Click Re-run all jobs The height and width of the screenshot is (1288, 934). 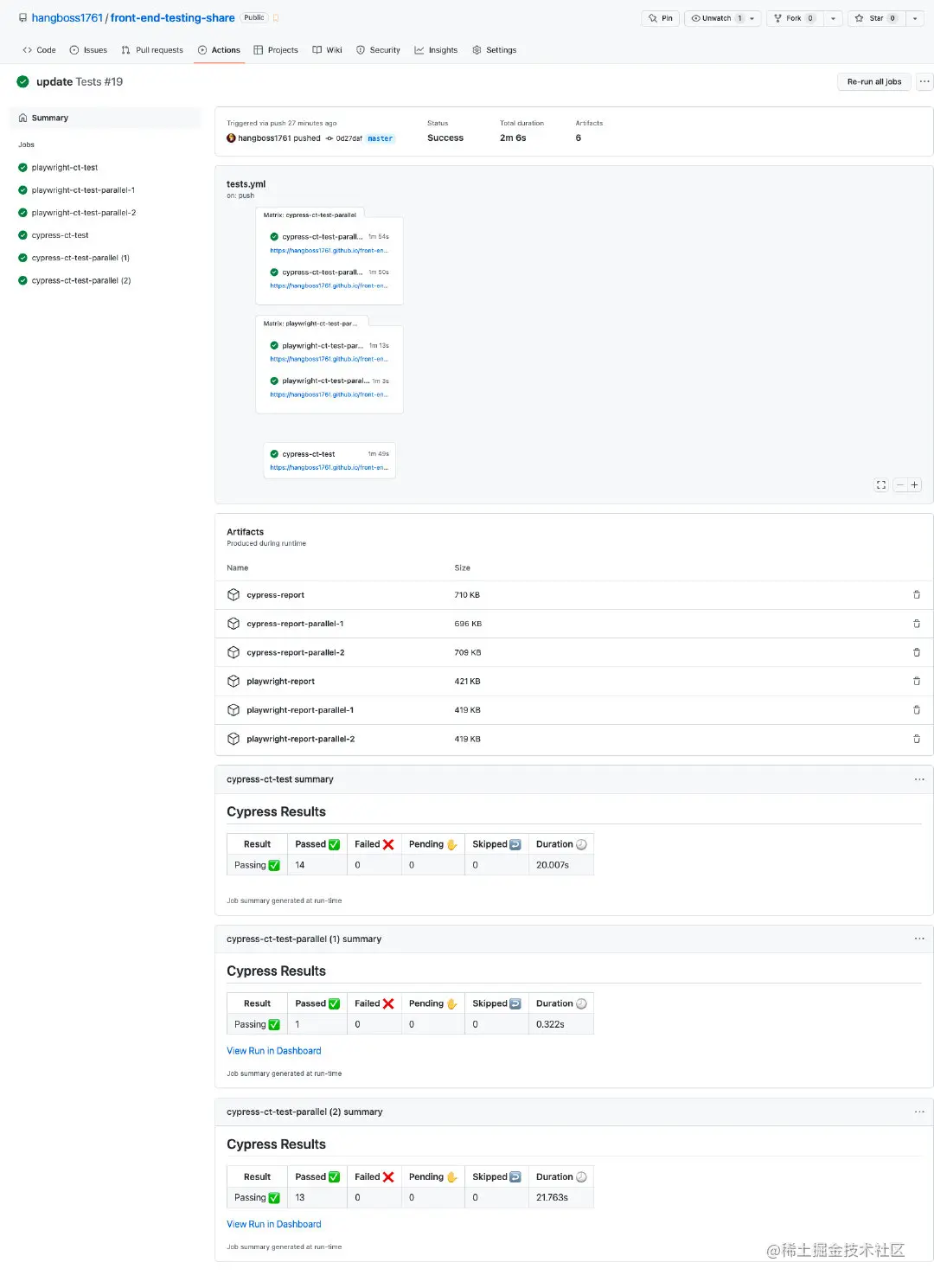click(x=874, y=81)
